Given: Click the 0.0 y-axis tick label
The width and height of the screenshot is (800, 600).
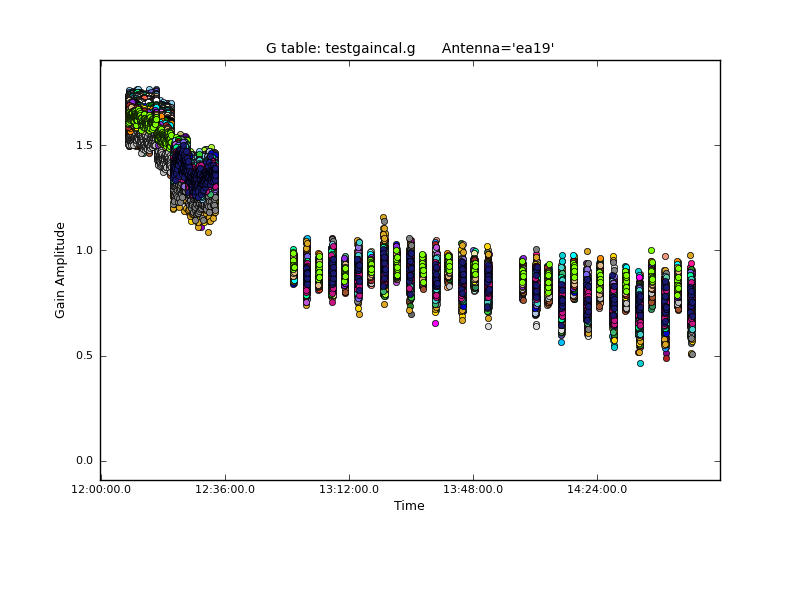Looking at the screenshot, I should coord(84,461).
